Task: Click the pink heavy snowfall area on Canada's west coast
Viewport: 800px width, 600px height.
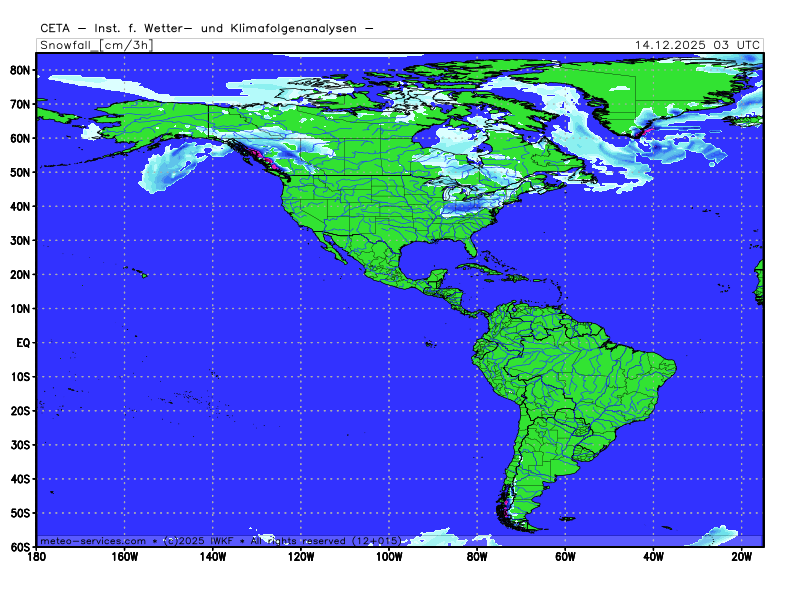Action: (266, 159)
